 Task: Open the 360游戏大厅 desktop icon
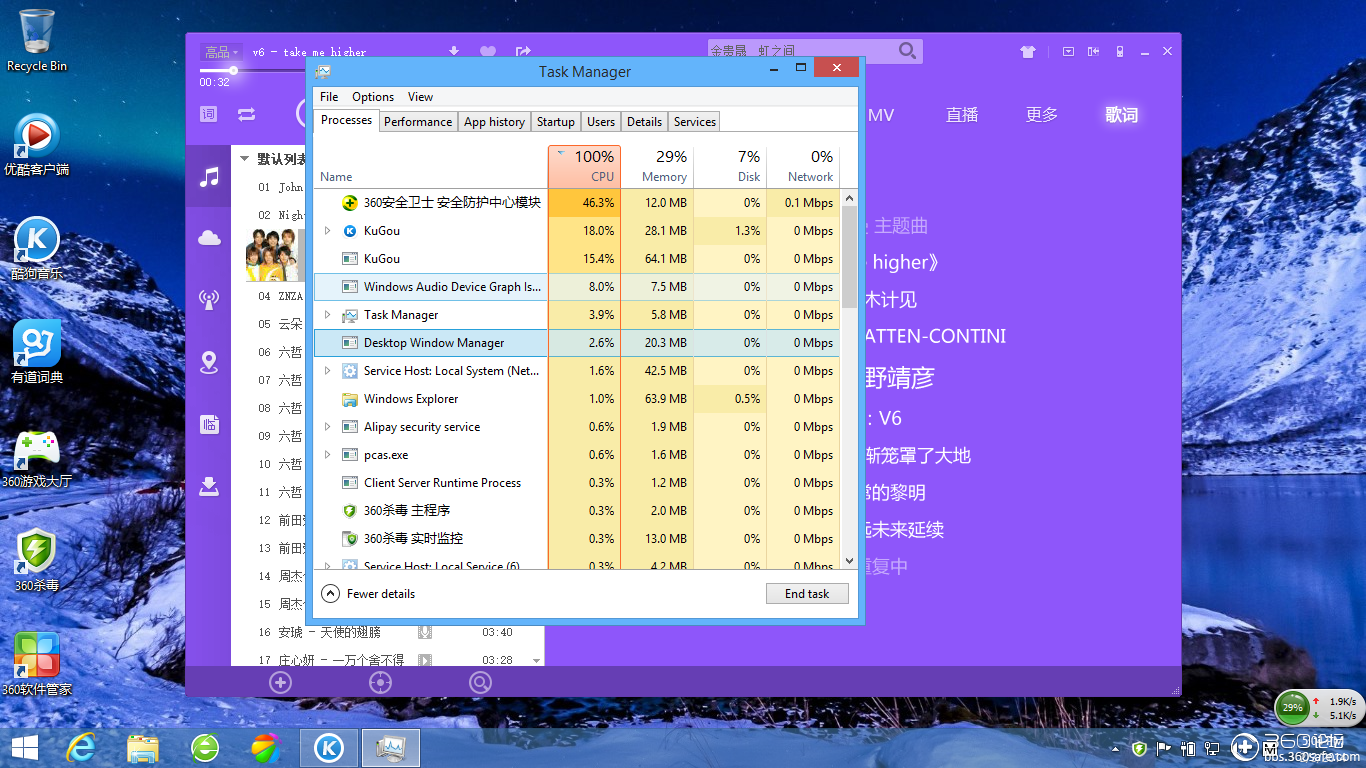point(37,458)
